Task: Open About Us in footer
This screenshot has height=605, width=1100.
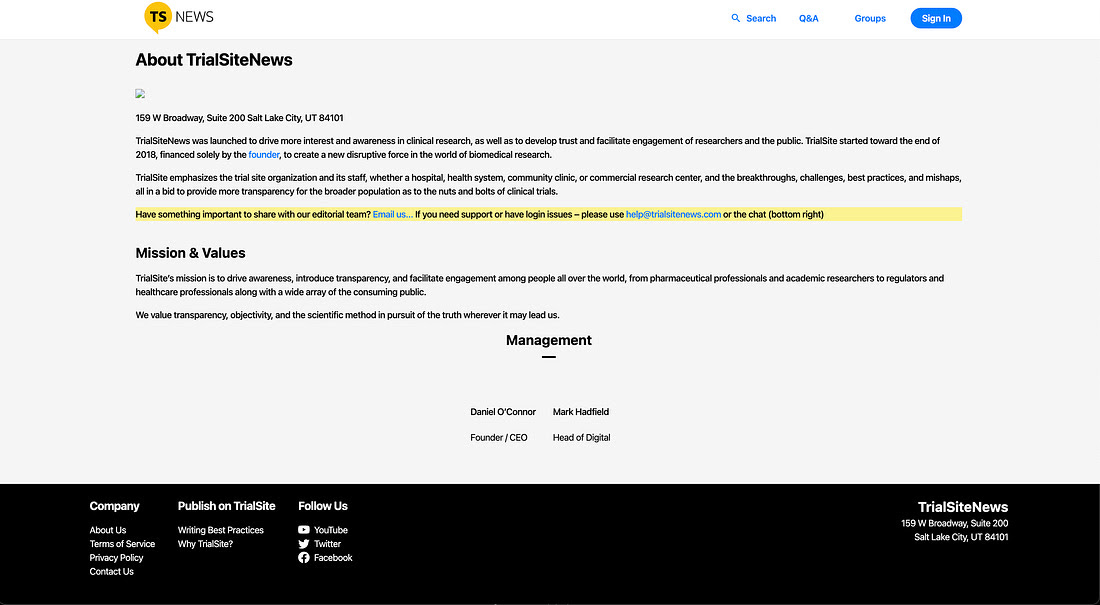Action: tap(108, 530)
